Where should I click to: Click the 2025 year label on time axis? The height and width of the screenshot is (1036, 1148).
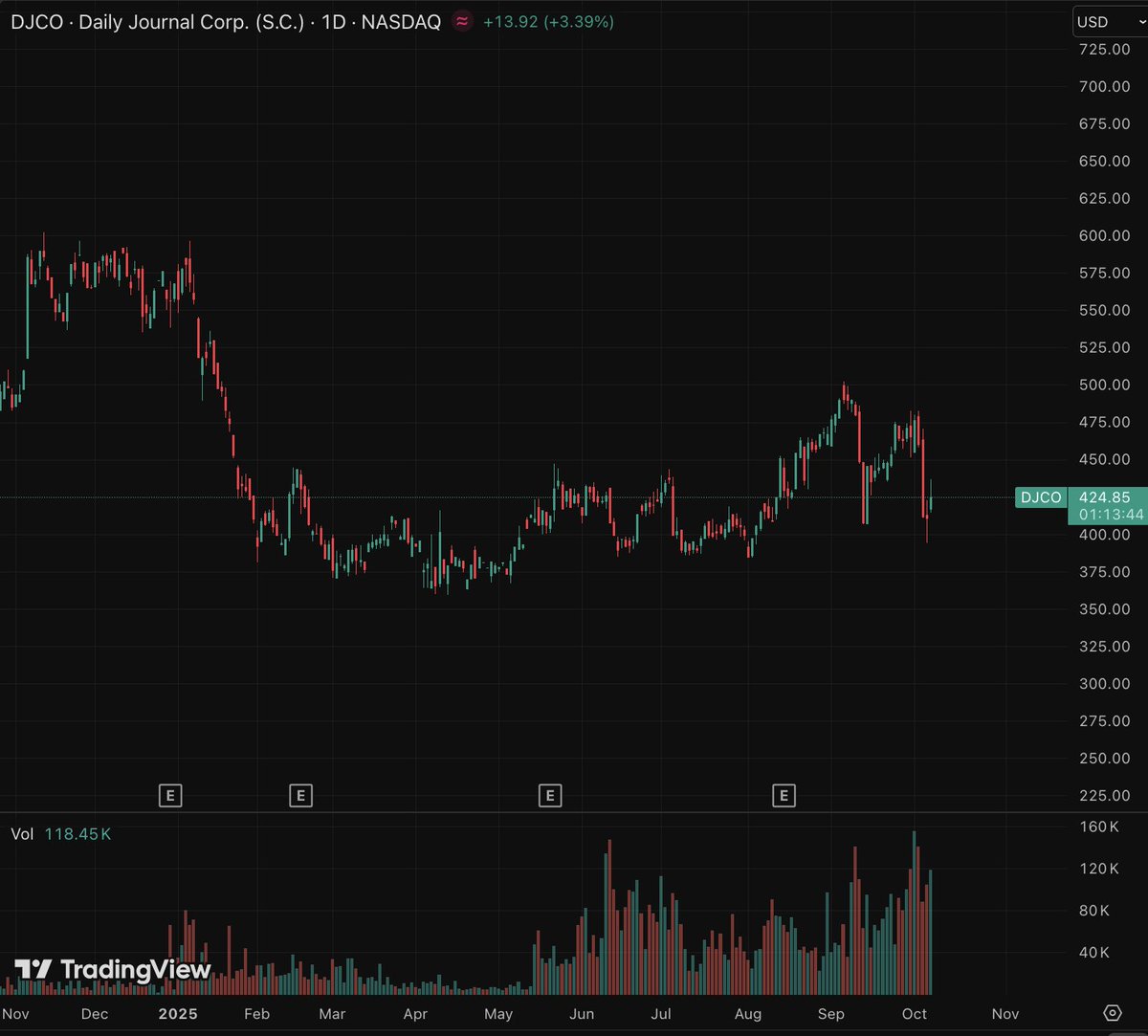176,1014
